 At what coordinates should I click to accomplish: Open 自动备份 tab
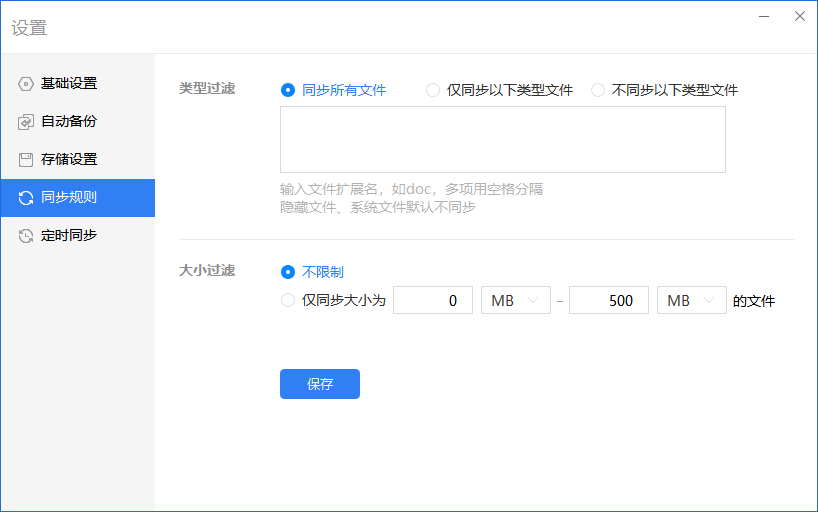[78, 122]
